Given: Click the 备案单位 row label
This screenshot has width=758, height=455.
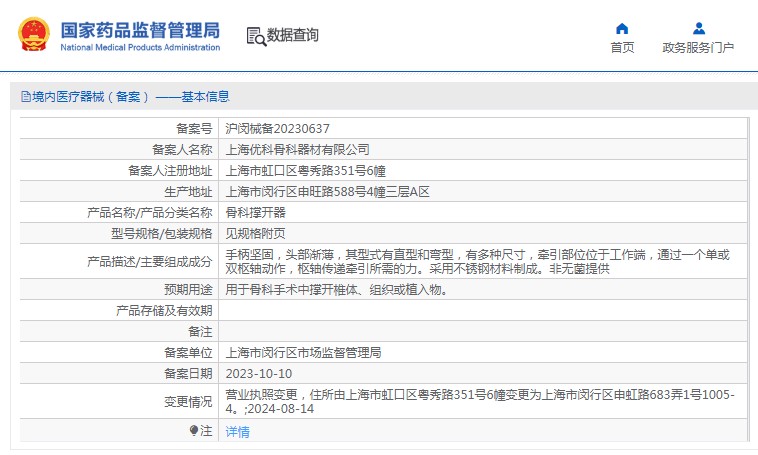Looking at the screenshot, I should click(188, 353).
